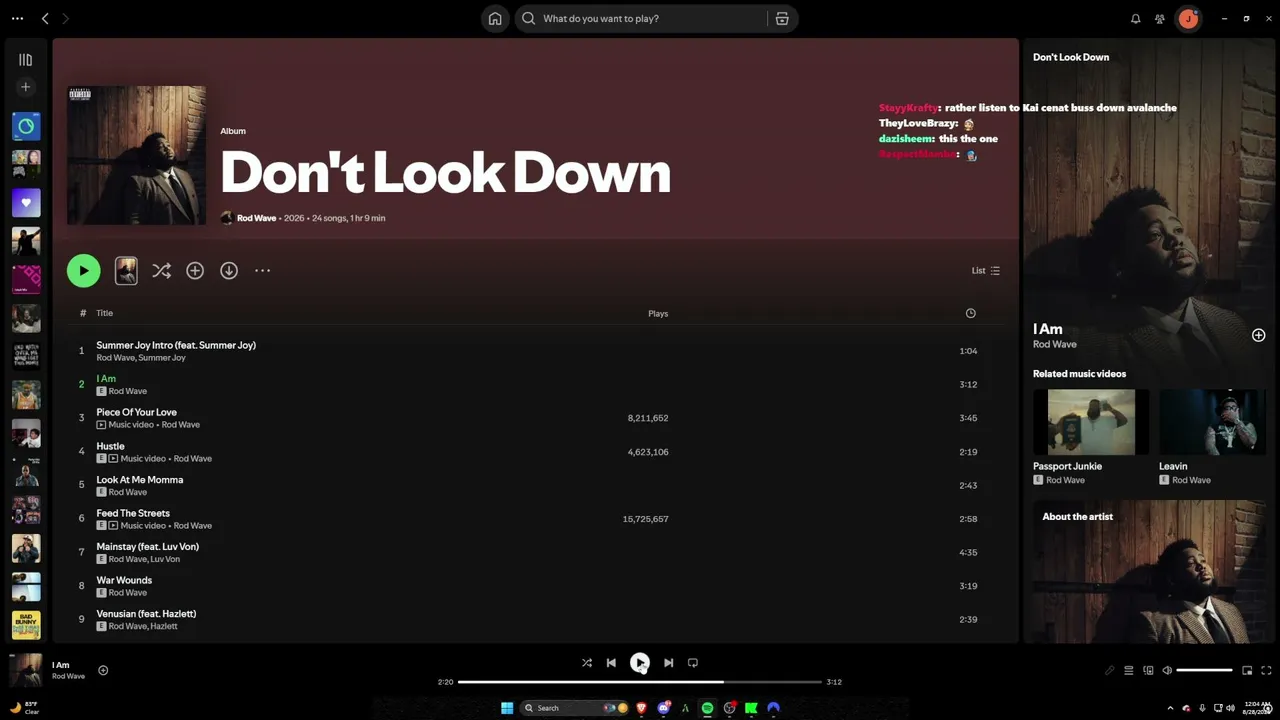1280x720 pixels.
Task: Open Summer Joy artist link on track 1
Action: [x=162, y=358]
